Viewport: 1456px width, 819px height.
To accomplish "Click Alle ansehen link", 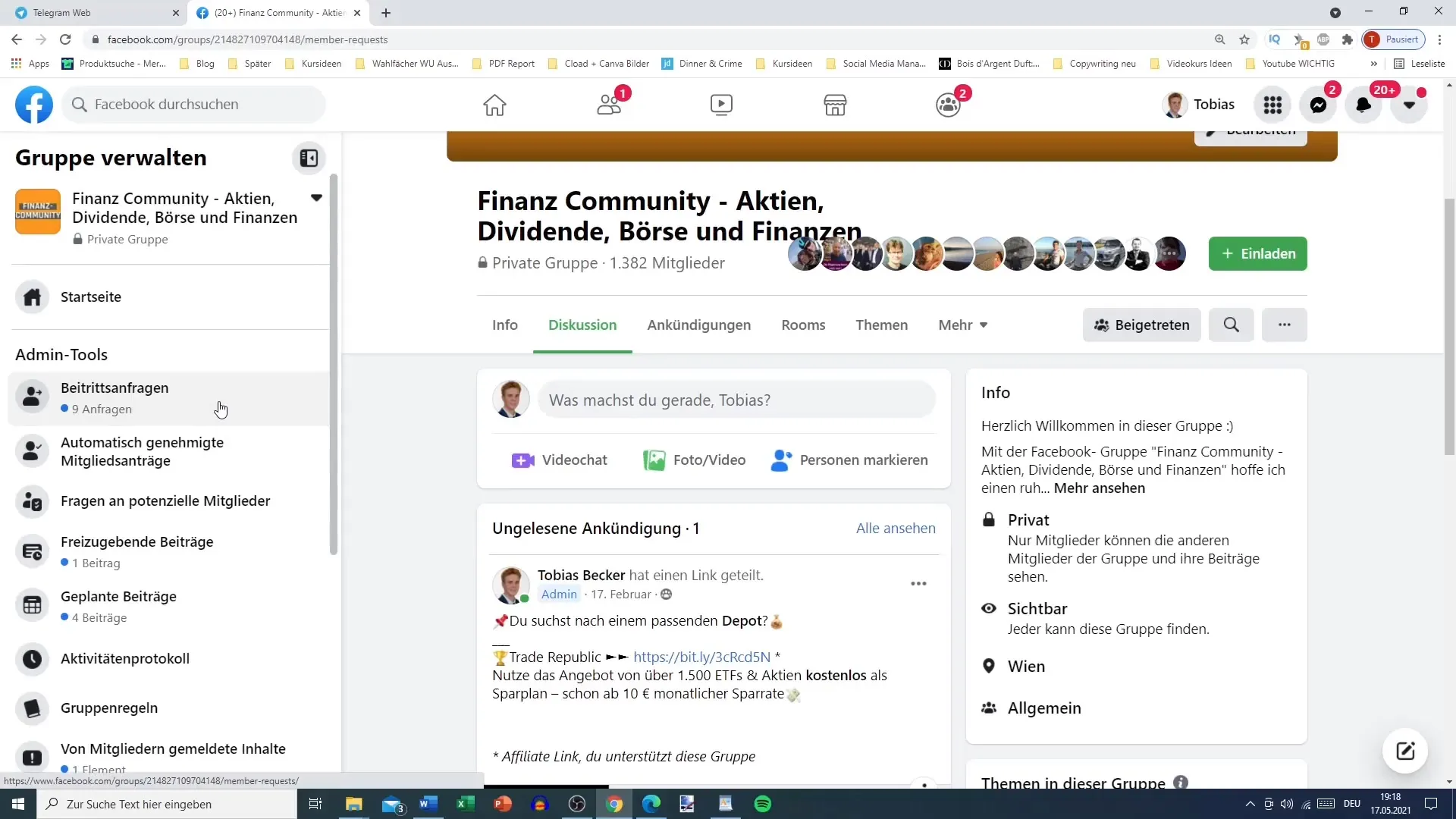I will pos(896,528).
